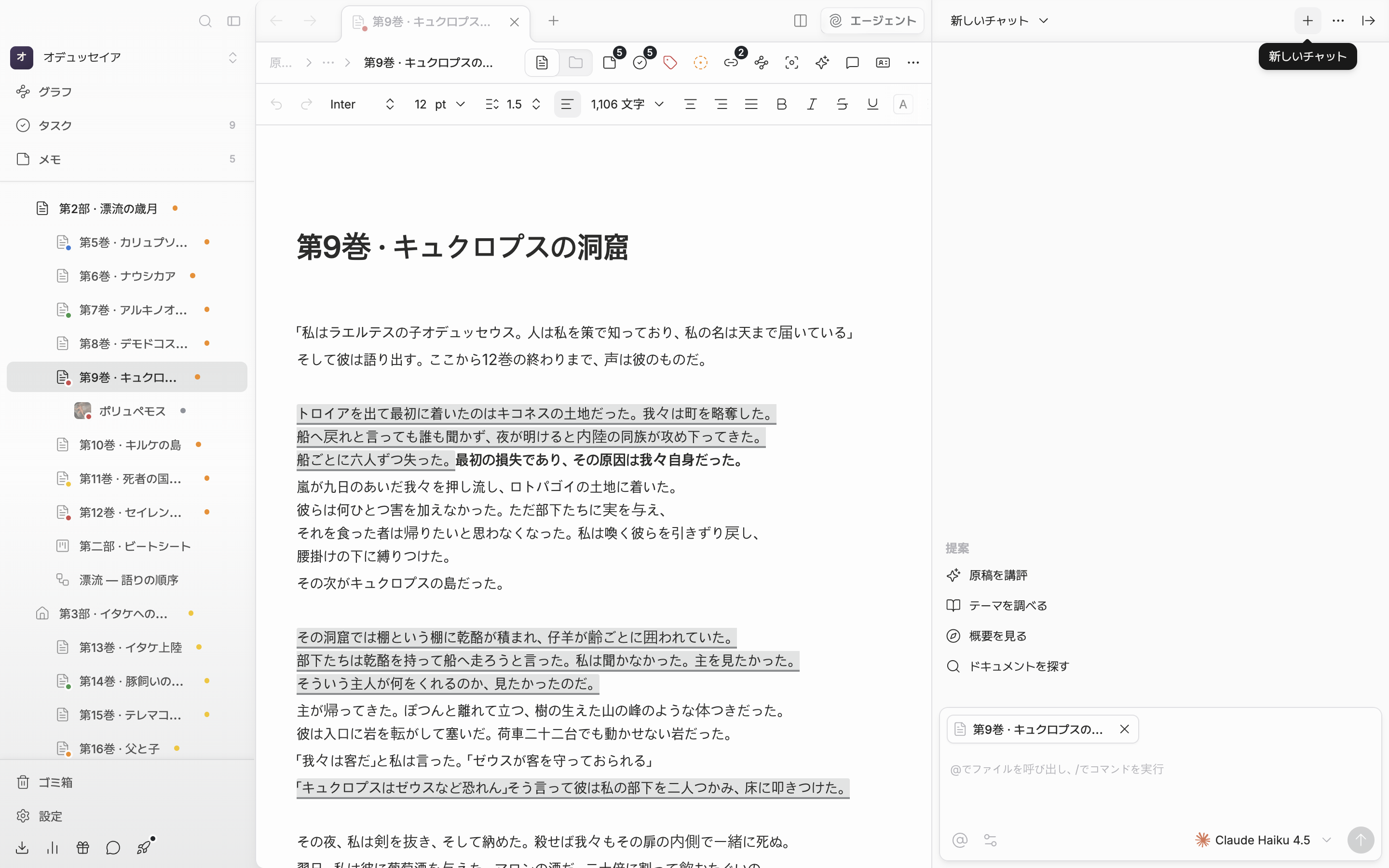Screen dimensions: 1389x868
Task: Open タスク in sidebar
Action: 127,125
